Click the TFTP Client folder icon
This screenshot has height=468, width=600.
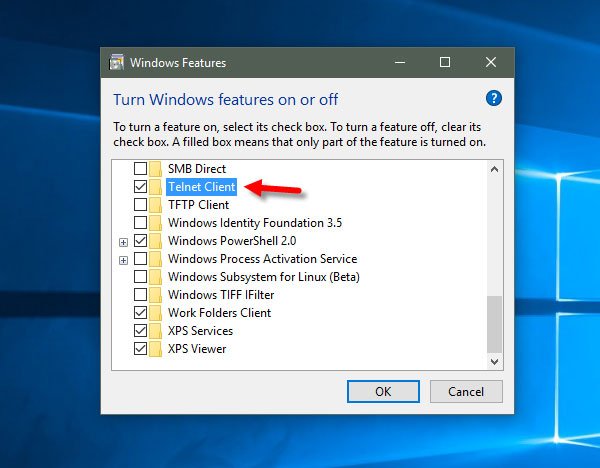tap(155, 204)
